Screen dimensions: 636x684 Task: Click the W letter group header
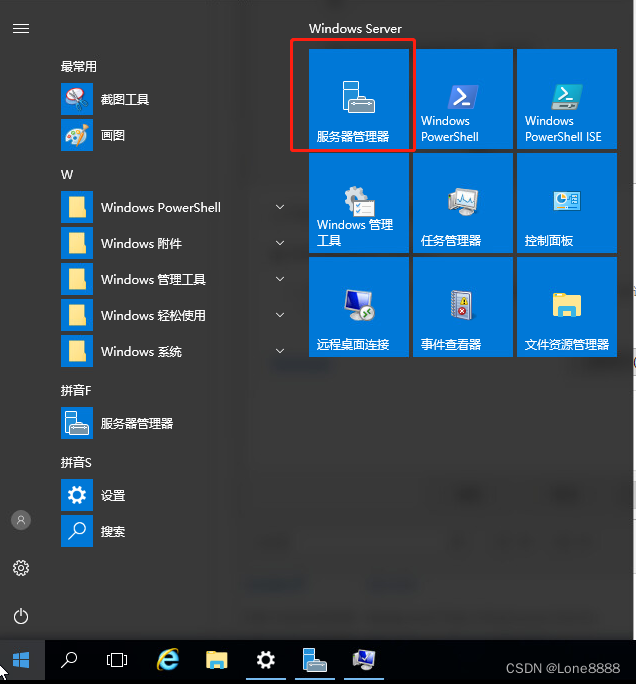click(x=67, y=175)
